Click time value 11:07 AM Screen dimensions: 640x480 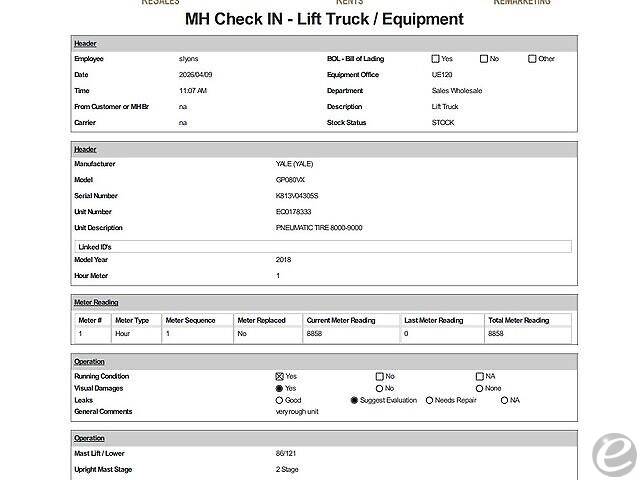coord(193,91)
